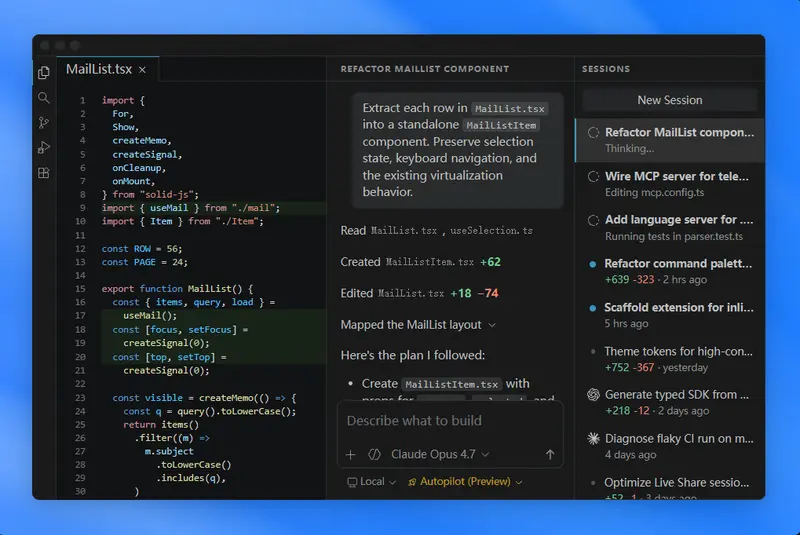Click the plus attach icon in chat input

pyautogui.click(x=351, y=454)
